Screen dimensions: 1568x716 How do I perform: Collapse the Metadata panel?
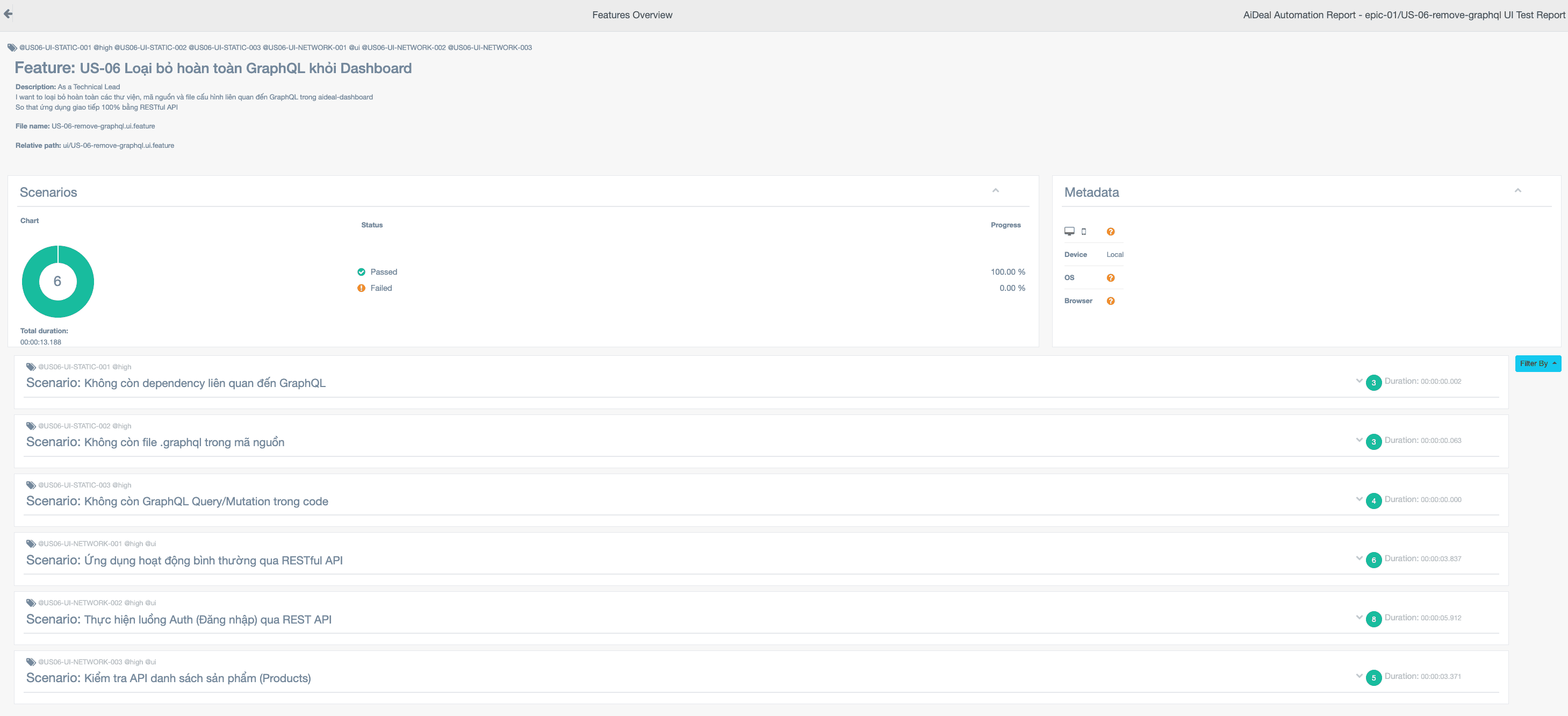(x=1518, y=191)
